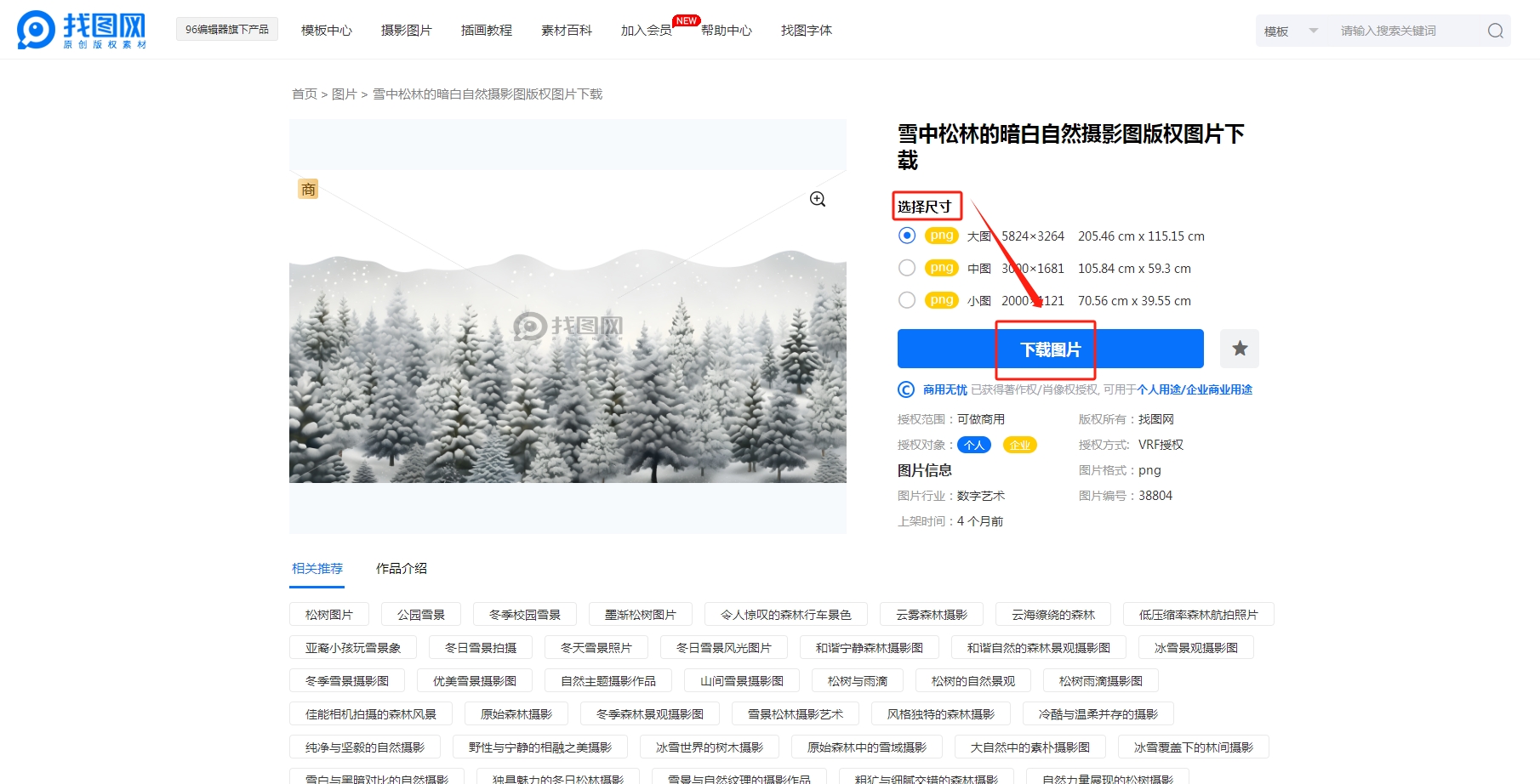The width and height of the screenshot is (1540, 784).
Task: Click the png badge for 小图
Action: tap(942, 300)
